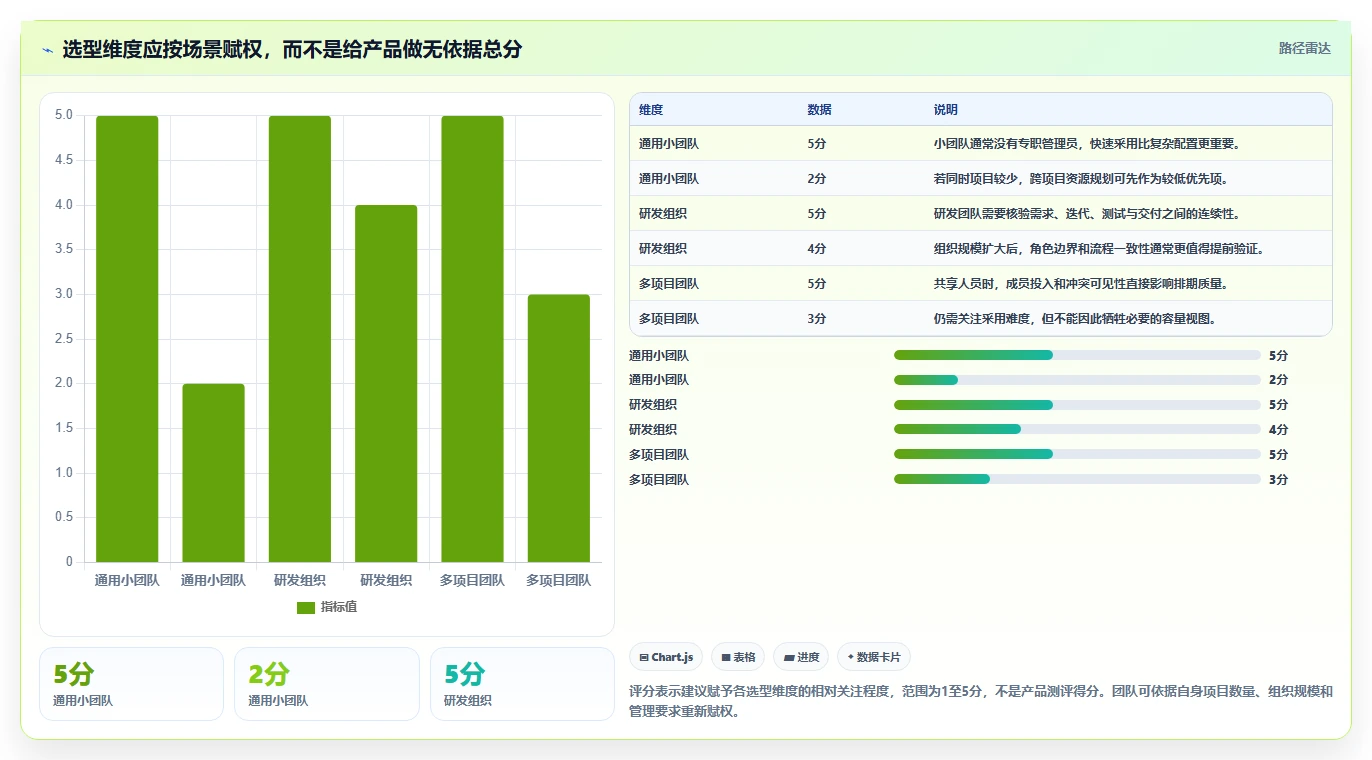Open the 5分 通用小团队 data card
1372x760 pixels.
[x=131, y=684]
